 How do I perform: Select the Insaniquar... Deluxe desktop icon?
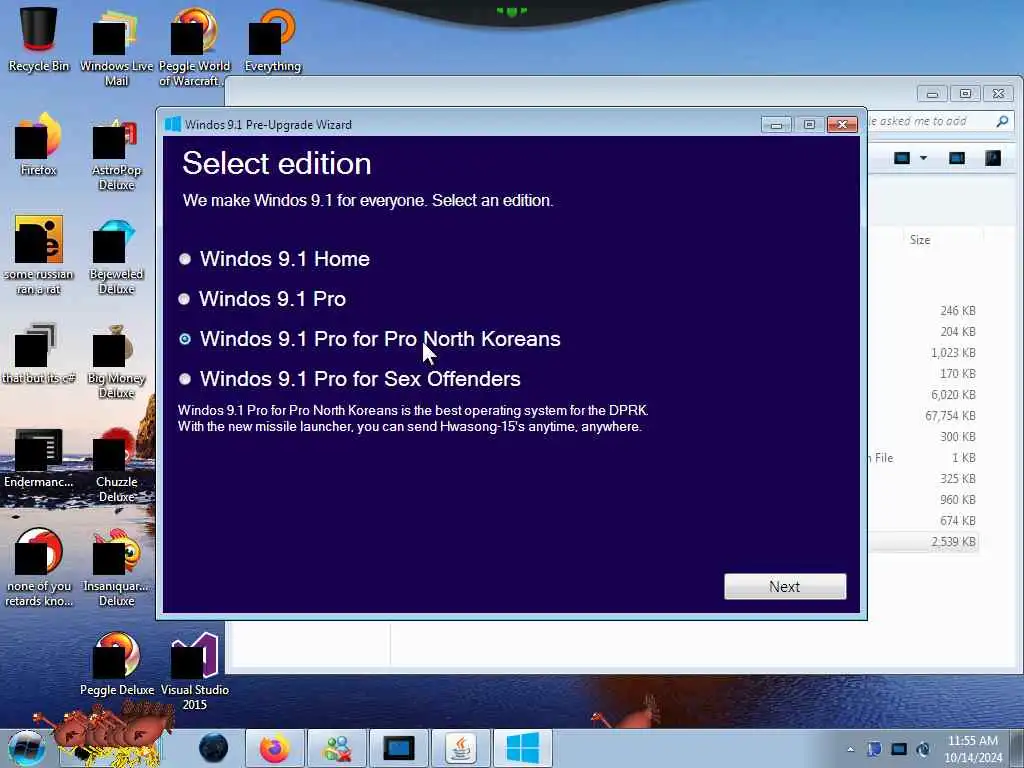tap(116, 568)
